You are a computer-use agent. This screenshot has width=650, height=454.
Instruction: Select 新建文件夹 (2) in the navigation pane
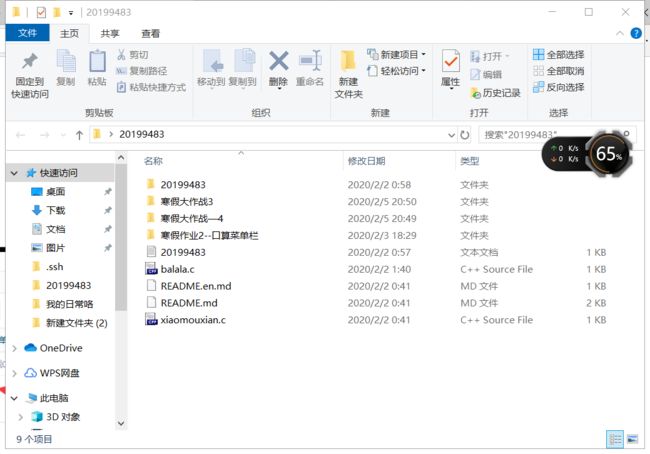pyautogui.click(x=77, y=323)
